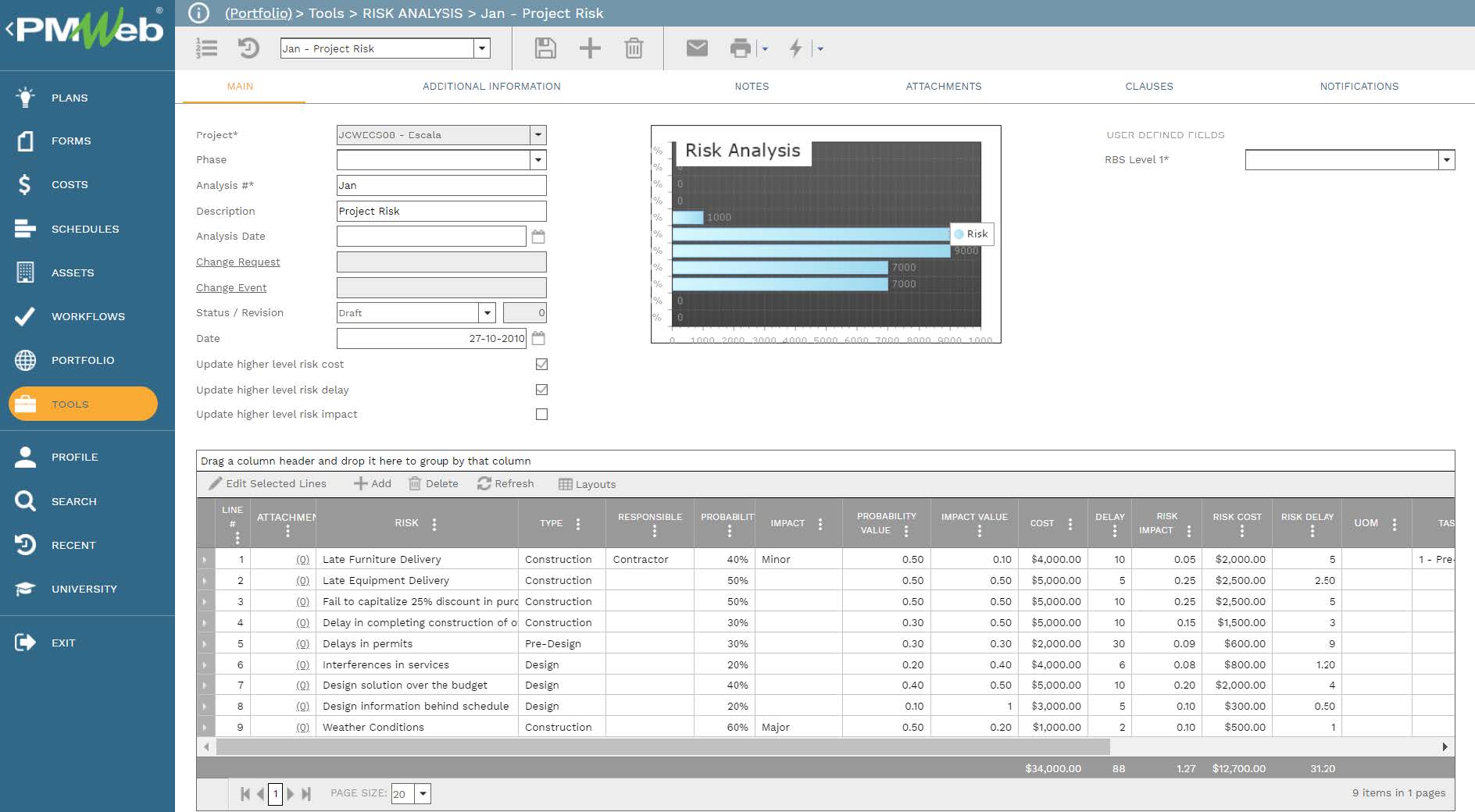Click the info icon beside Portfolio breadcrumb

(199, 13)
